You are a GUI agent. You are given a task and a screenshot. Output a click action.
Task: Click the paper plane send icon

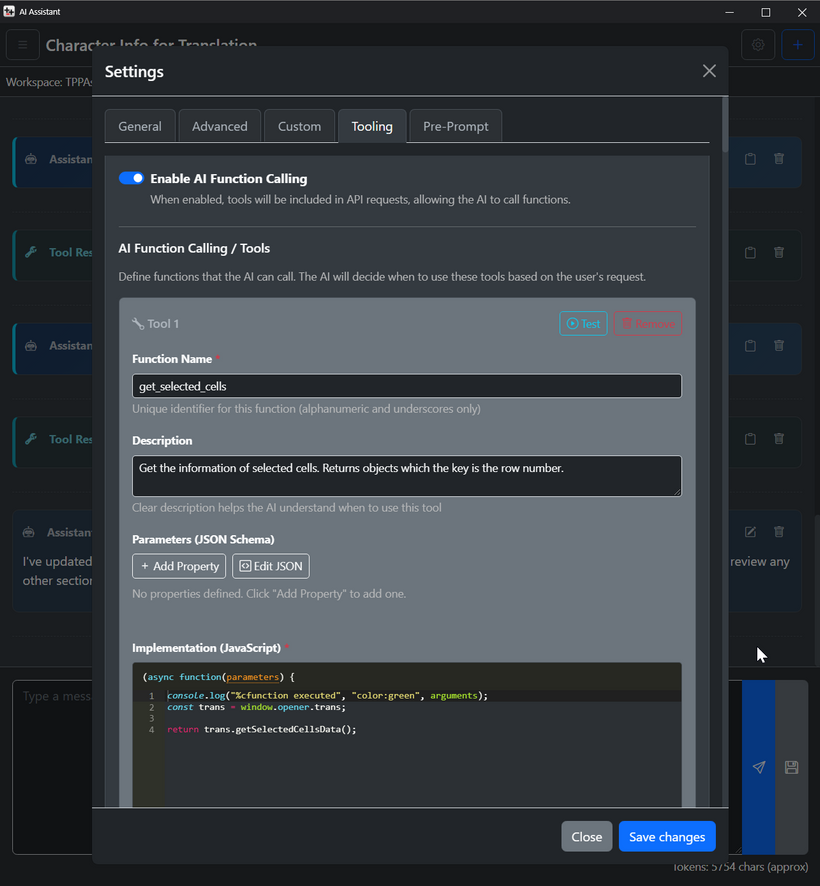[759, 767]
